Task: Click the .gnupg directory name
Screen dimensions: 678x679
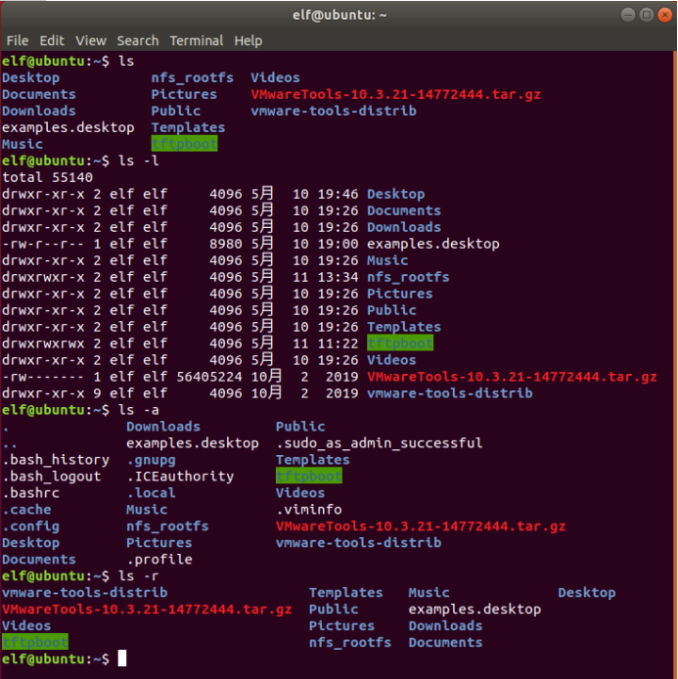Action: [x=151, y=460]
